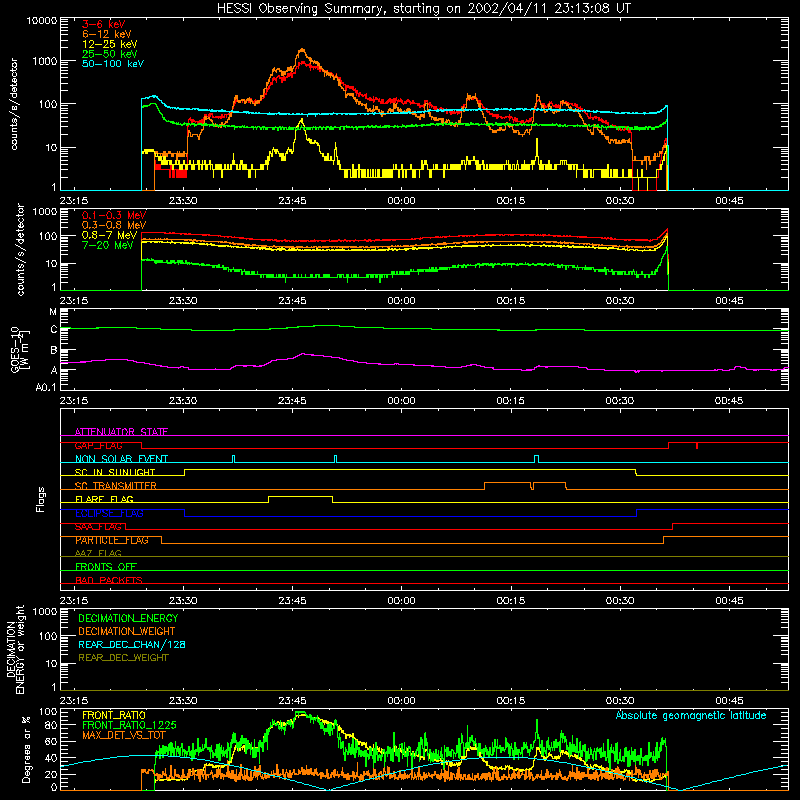This screenshot has height=800, width=800.
Task: Click 00:00 tick label under top plot
Action: coord(402,201)
